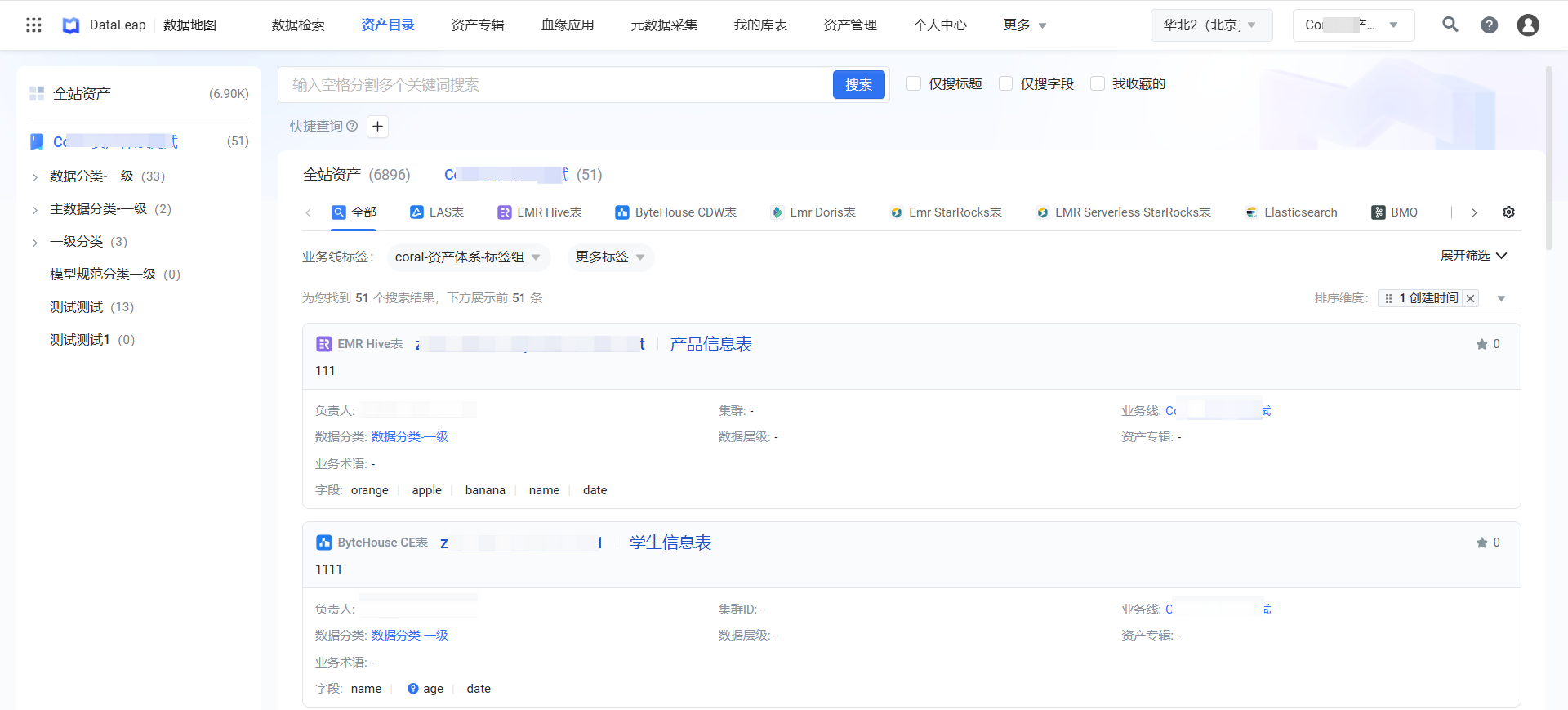1568x710 pixels.
Task: Click the blue 搜索 button
Action: 859,85
